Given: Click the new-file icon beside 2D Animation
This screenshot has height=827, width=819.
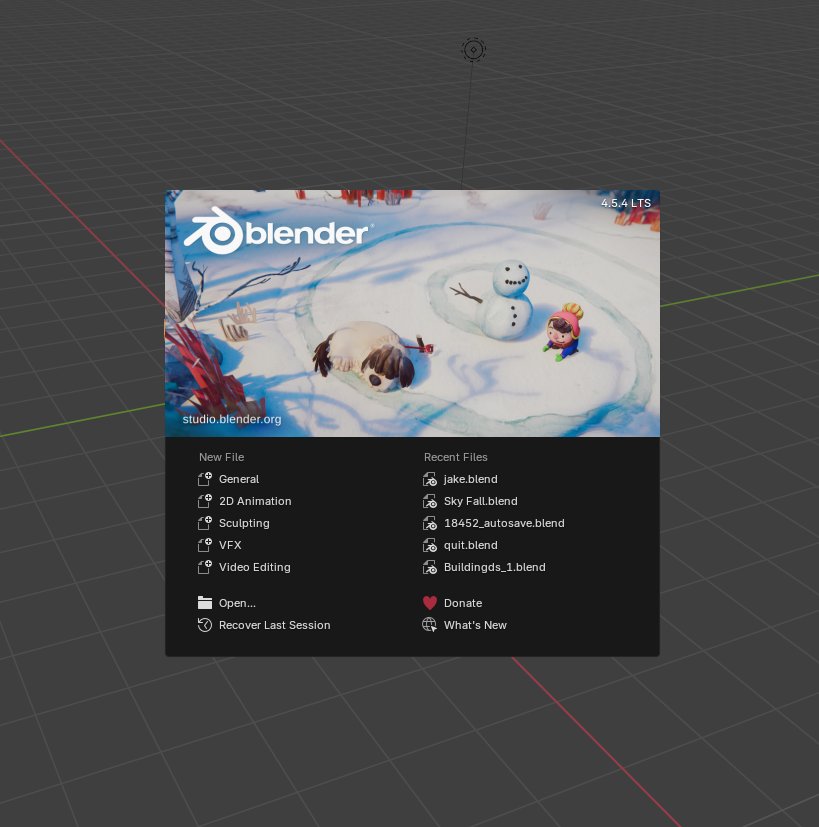Looking at the screenshot, I should (x=205, y=501).
